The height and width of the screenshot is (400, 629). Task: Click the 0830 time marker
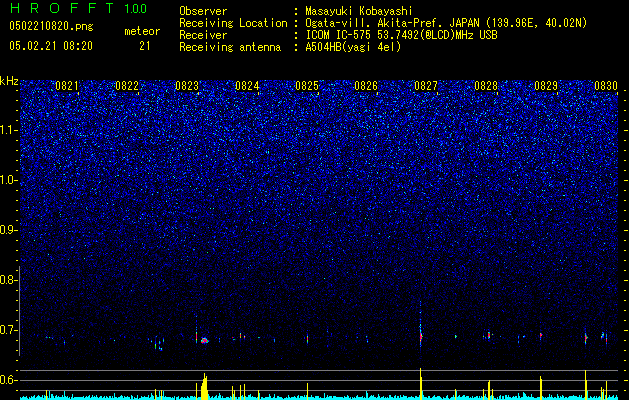[x=606, y=86]
